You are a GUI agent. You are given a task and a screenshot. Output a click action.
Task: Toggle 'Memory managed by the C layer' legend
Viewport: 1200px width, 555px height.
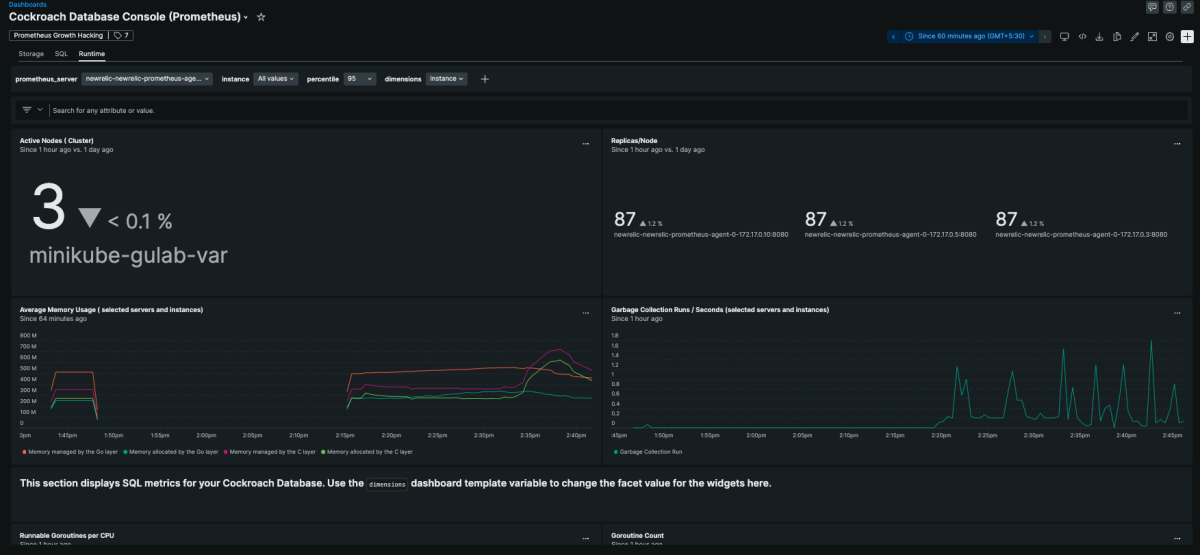tap(271, 452)
